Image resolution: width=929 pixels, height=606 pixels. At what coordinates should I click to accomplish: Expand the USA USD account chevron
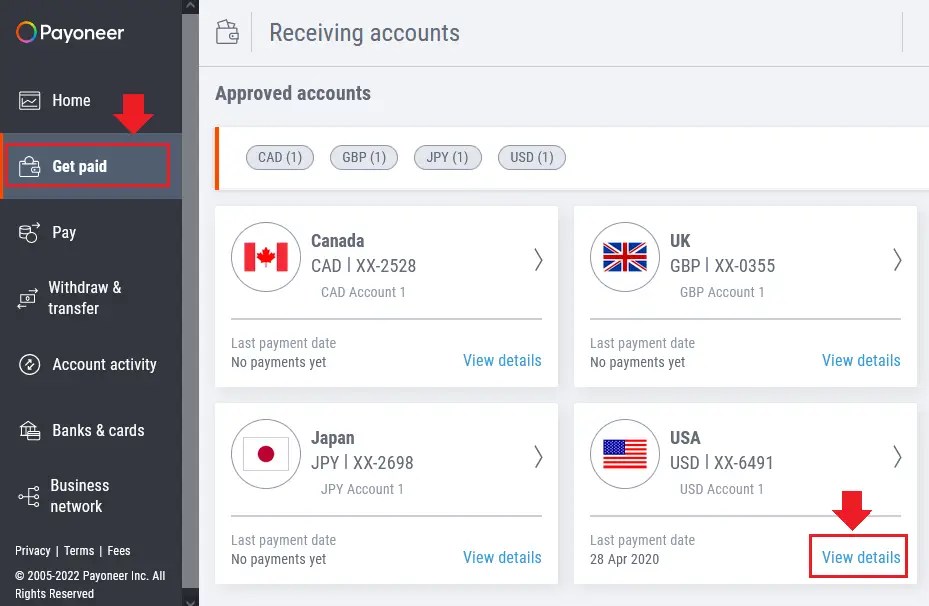coord(897,457)
